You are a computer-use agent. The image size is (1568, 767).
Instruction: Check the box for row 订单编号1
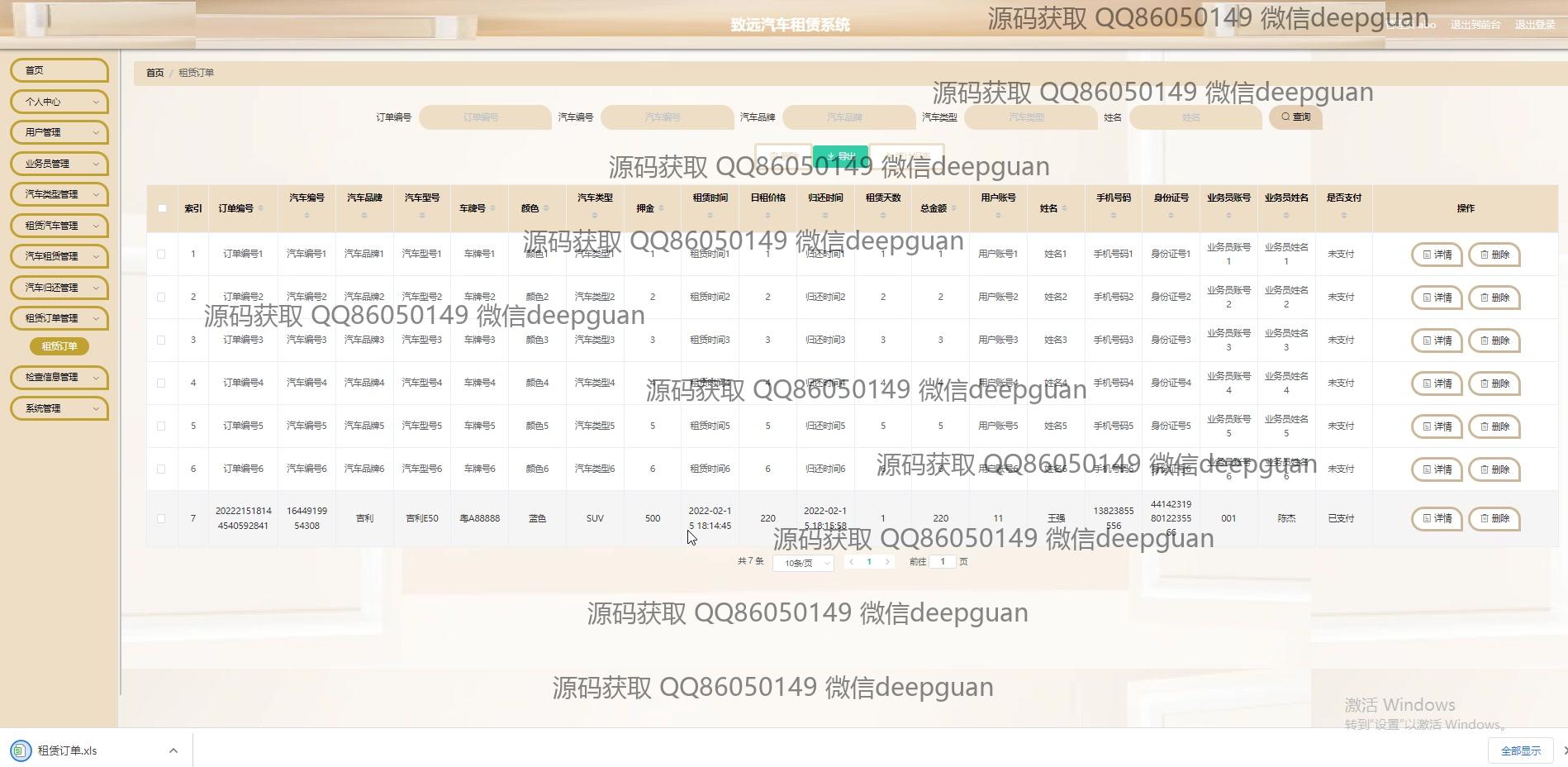161,255
